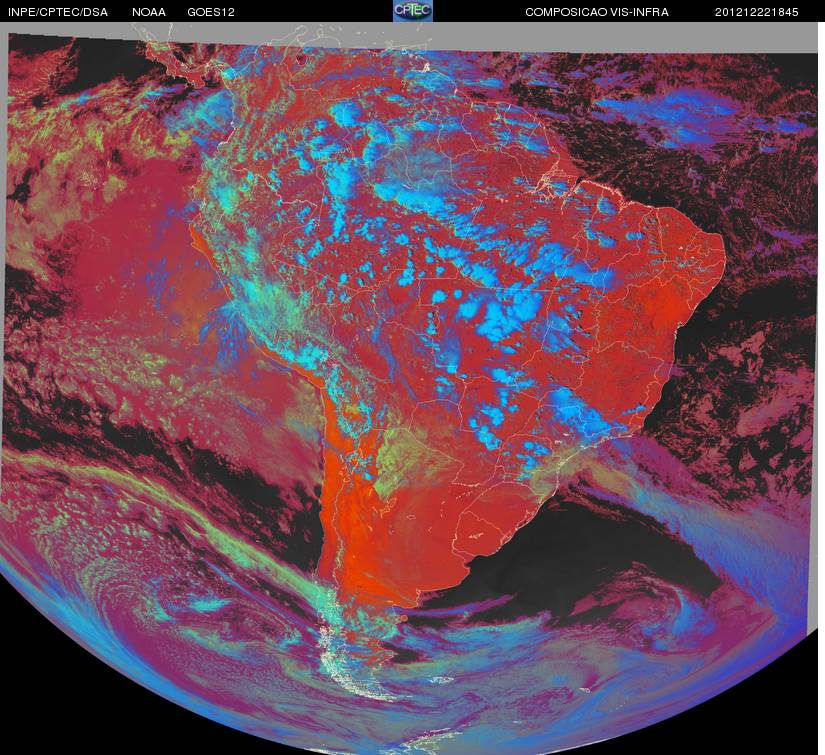Click the 201212221845 timestamp
825x755 pixels.
click(x=757, y=12)
